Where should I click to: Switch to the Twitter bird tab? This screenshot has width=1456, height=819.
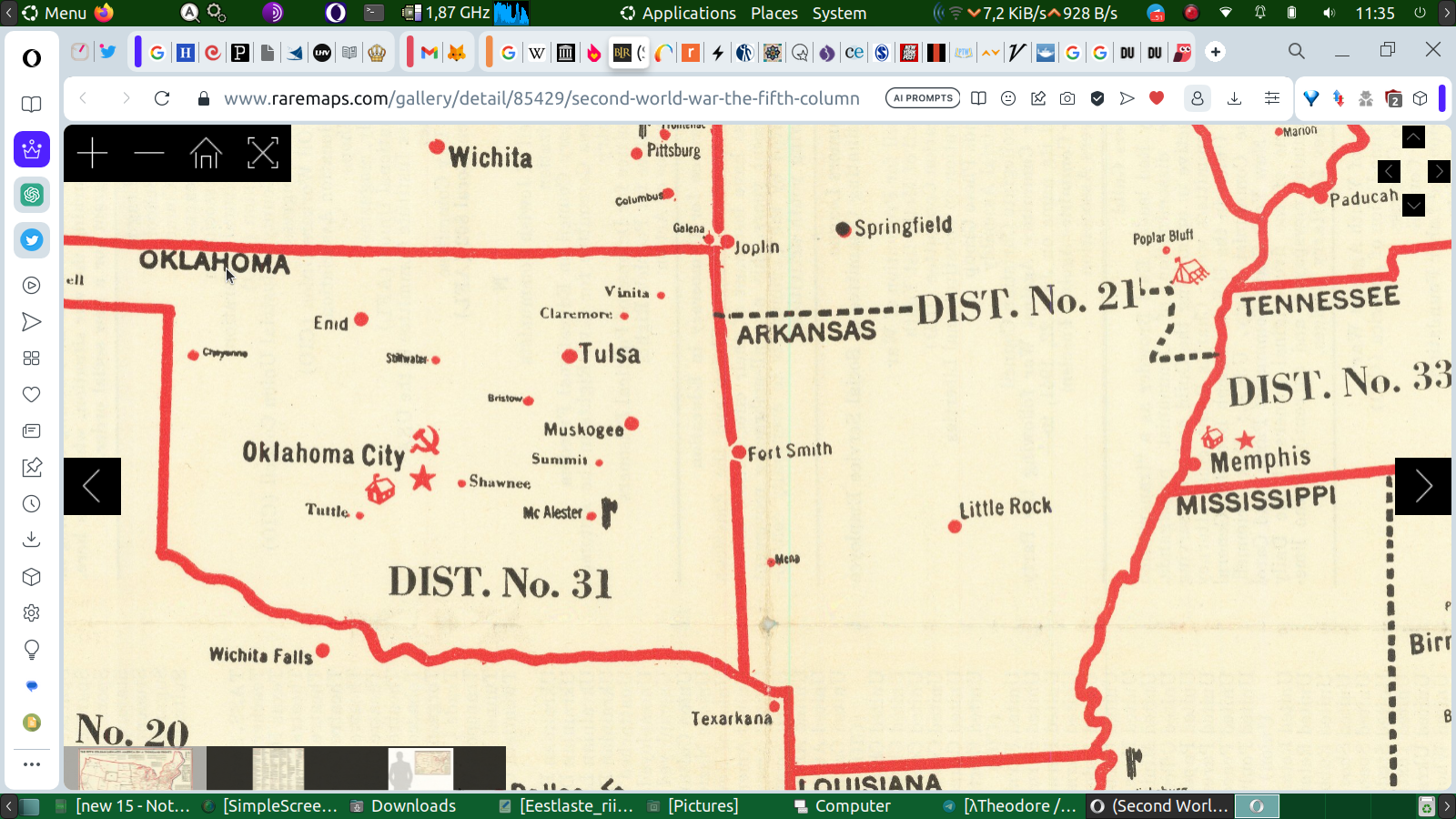coord(107,52)
